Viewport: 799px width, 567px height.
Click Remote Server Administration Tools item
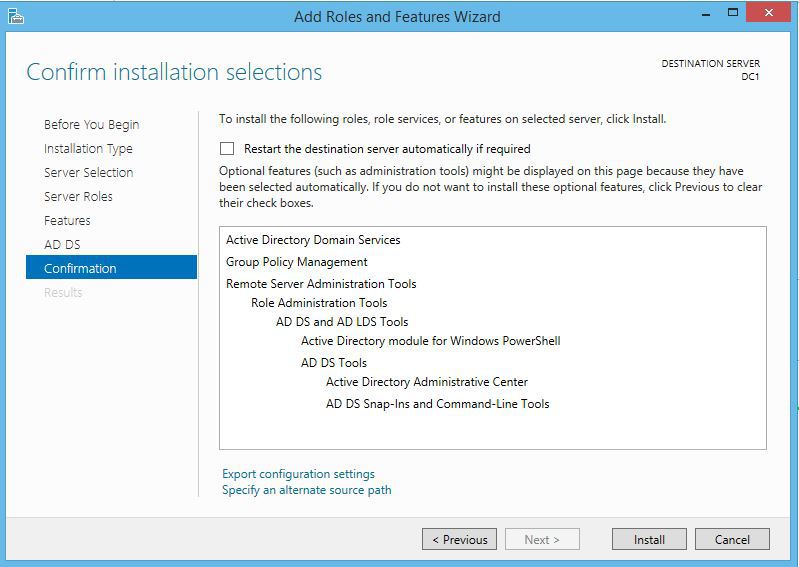(x=321, y=284)
